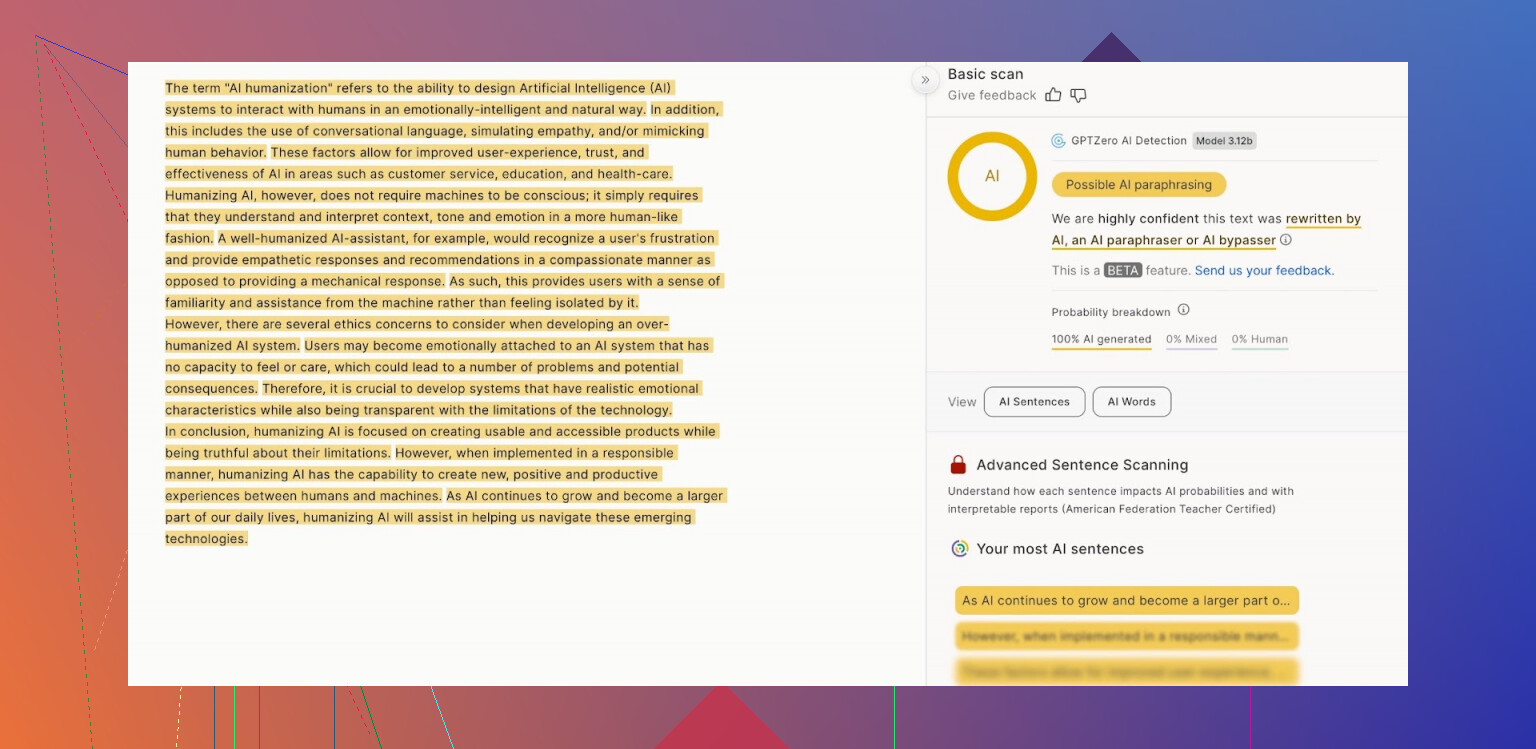The image size is (1536, 749).
Task: Click the red lock icon for Advanced Scanning
Action: [x=958, y=465]
